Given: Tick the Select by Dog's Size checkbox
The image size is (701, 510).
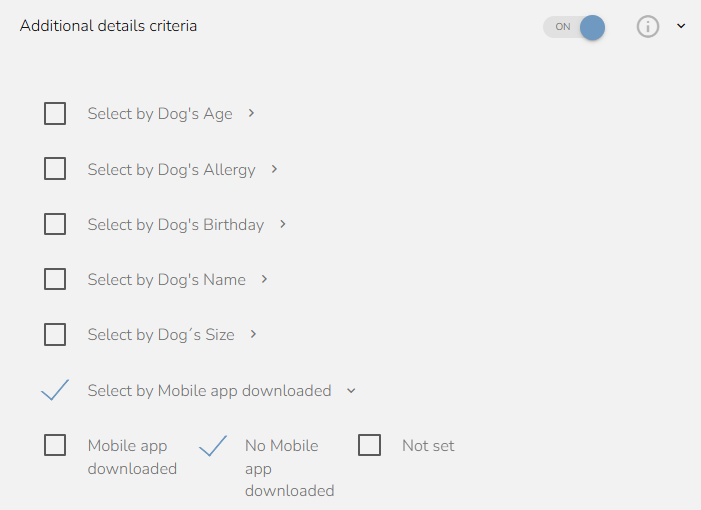Looking at the screenshot, I should [x=55, y=334].
